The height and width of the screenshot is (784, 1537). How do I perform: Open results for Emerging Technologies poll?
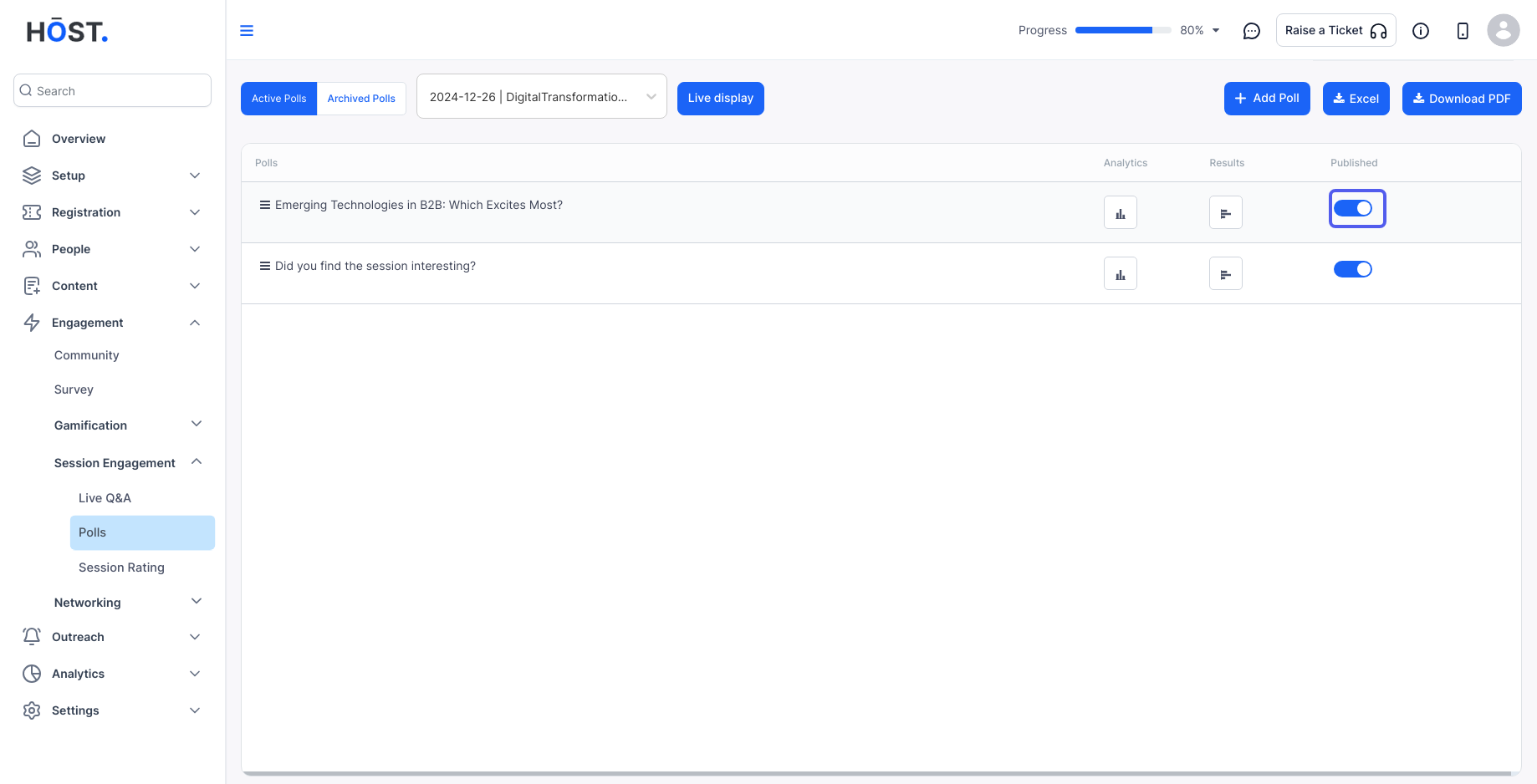pyautogui.click(x=1226, y=212)
